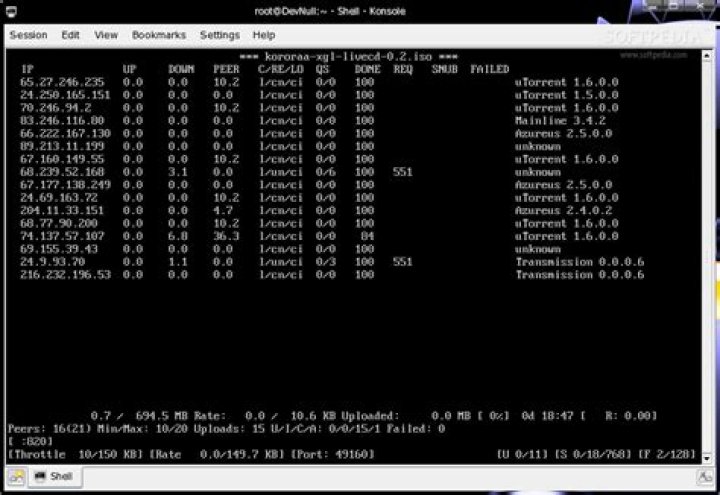
Task: Click the [S 0/18/768] status entry
Action: (593, 455)
